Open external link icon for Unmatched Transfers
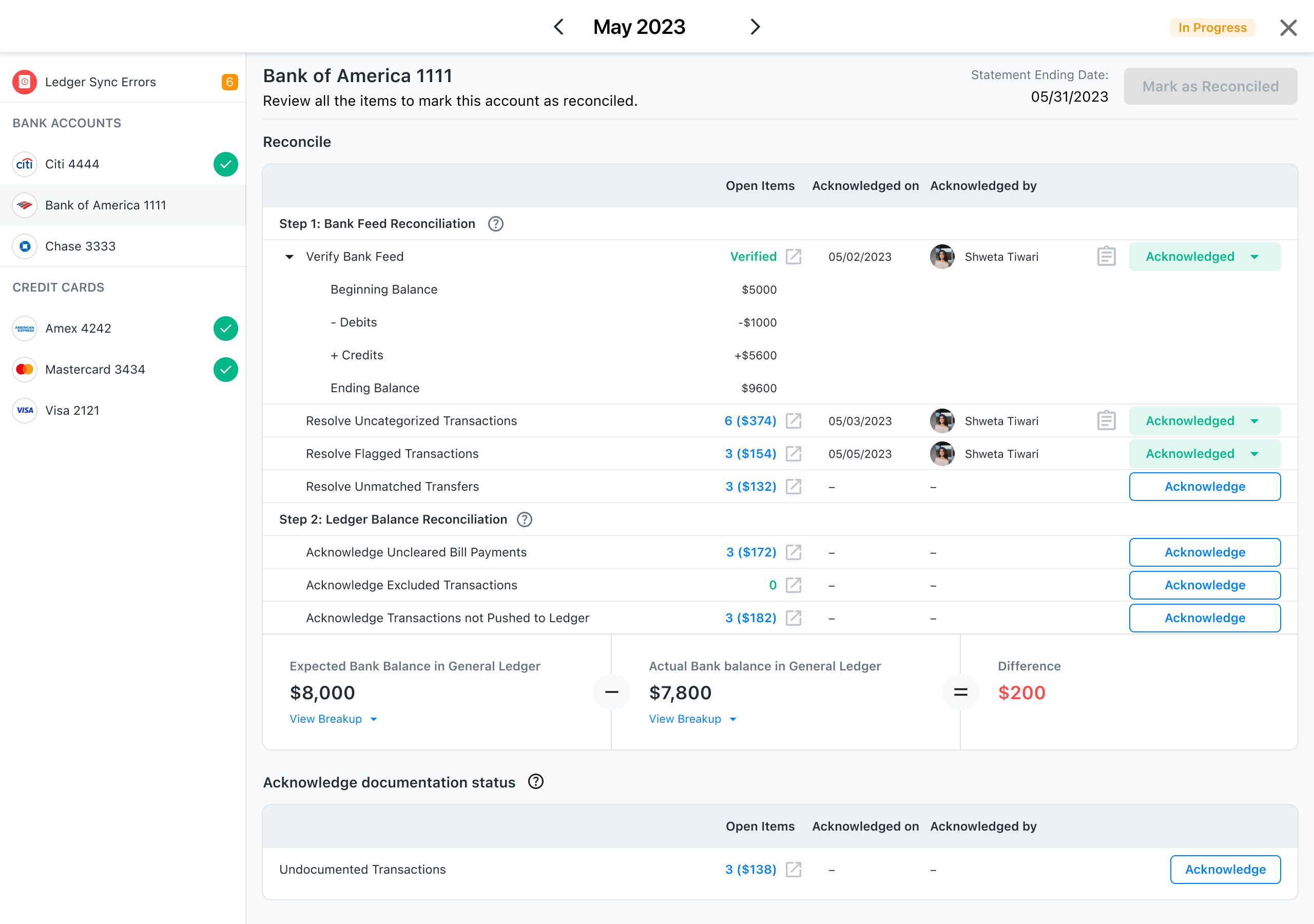Viewport: 1314px width, 924px height. [793, 487]
